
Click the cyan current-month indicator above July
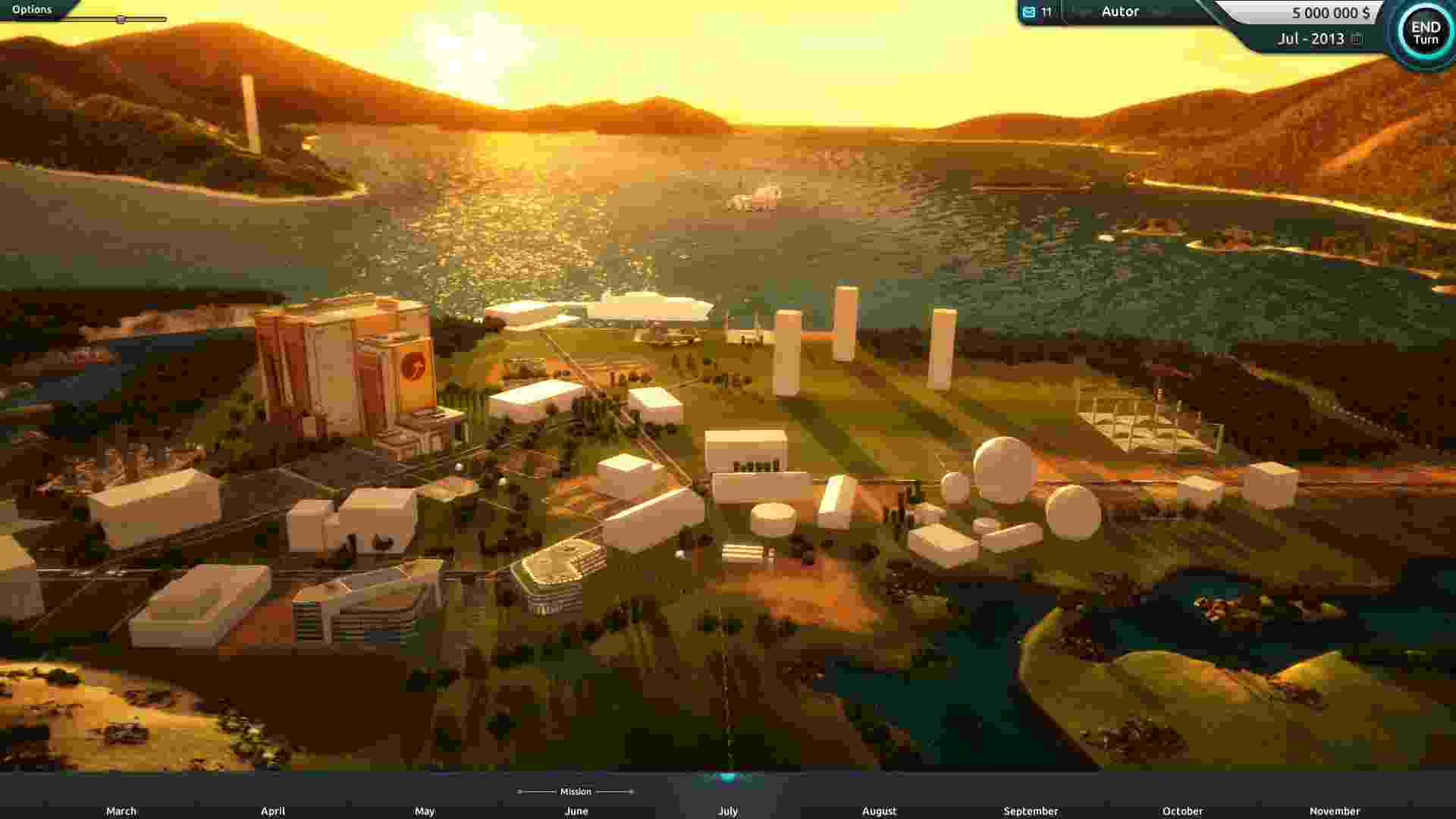pos(728,777)
